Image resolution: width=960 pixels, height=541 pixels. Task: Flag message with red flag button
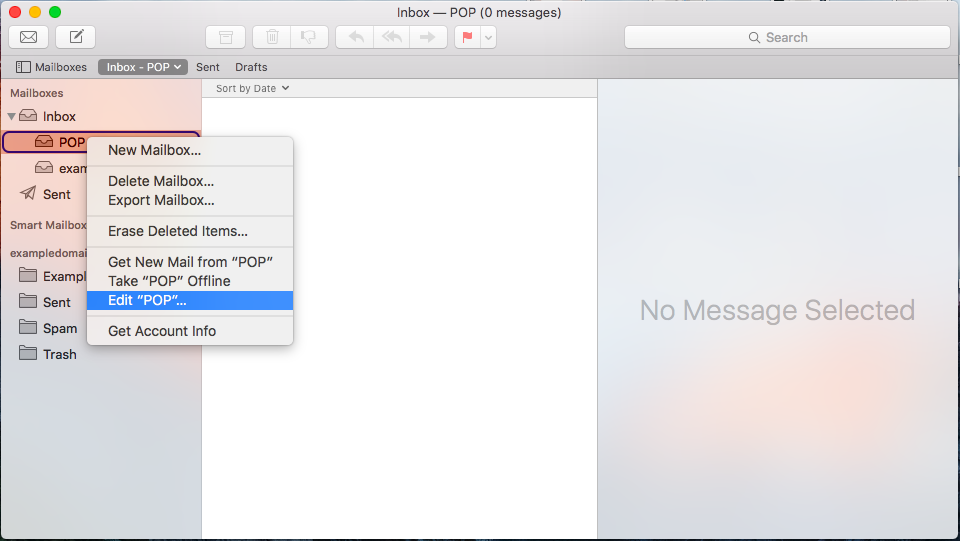(x=467, y=37)
